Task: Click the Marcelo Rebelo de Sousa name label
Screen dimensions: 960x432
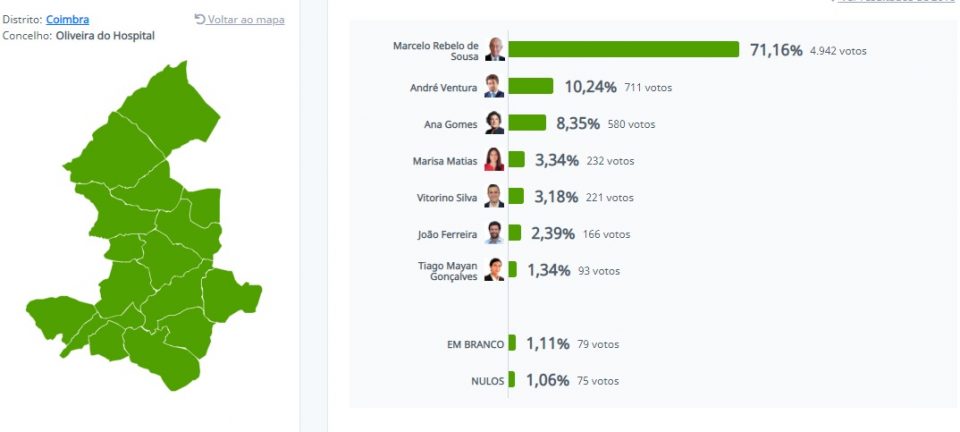Action: tap(436, 51)
